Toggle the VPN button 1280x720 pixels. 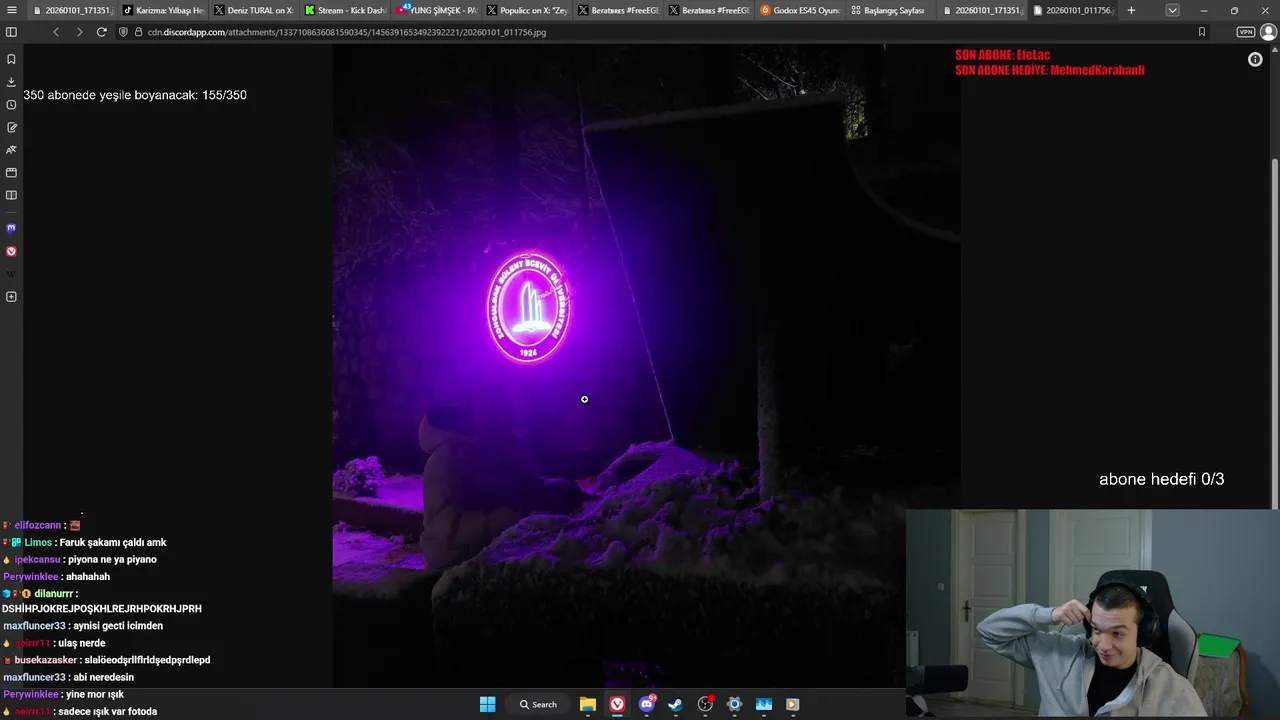1245,32
